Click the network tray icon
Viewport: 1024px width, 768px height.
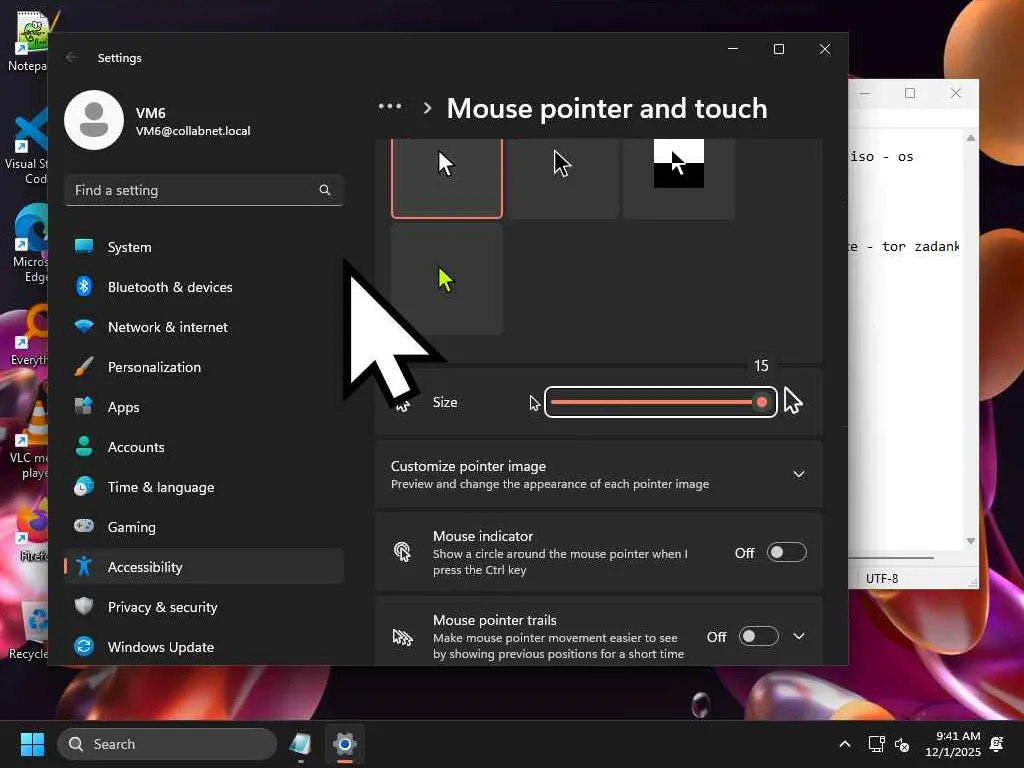point(876,744)
